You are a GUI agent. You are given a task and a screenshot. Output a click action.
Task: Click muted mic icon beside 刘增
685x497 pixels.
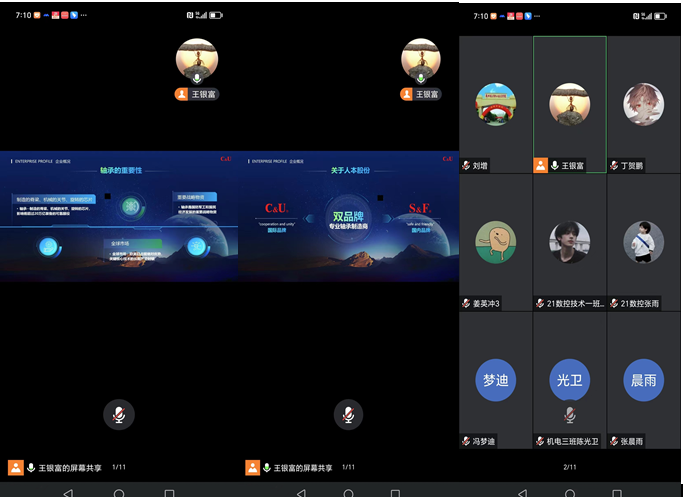[x=466, y=166]
